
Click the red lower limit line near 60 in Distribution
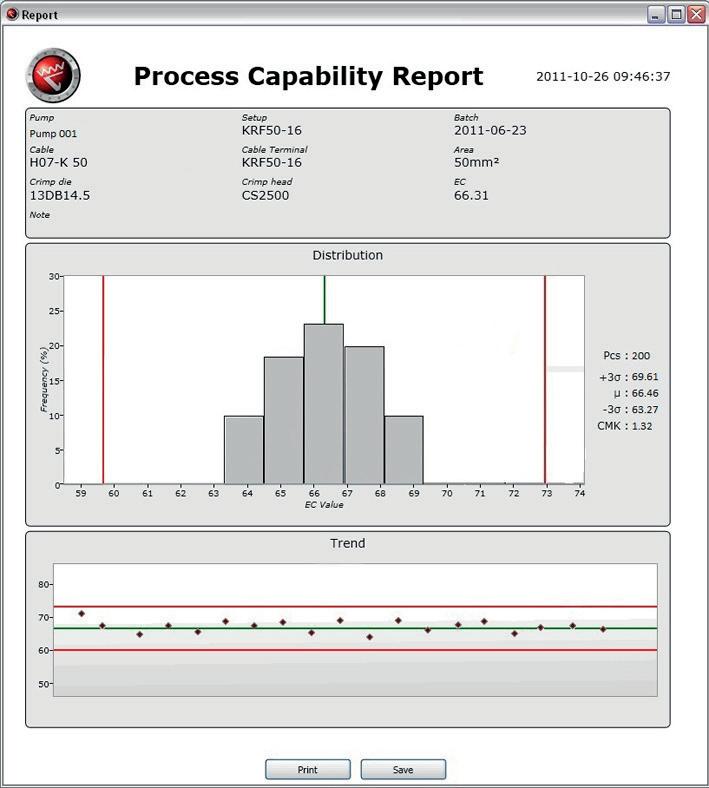tap(103, 379)
